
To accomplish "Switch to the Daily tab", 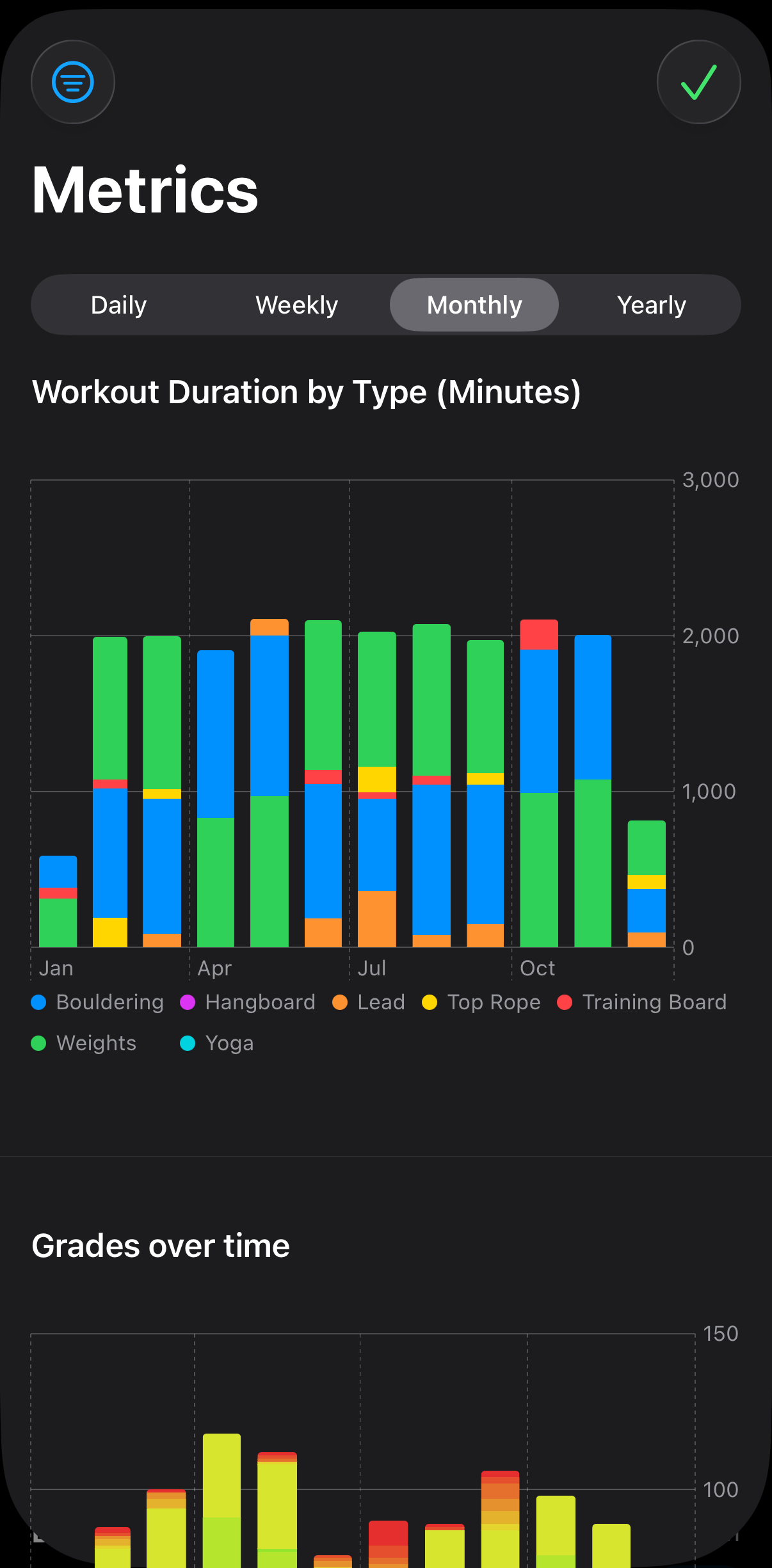I will coord(119,305).
